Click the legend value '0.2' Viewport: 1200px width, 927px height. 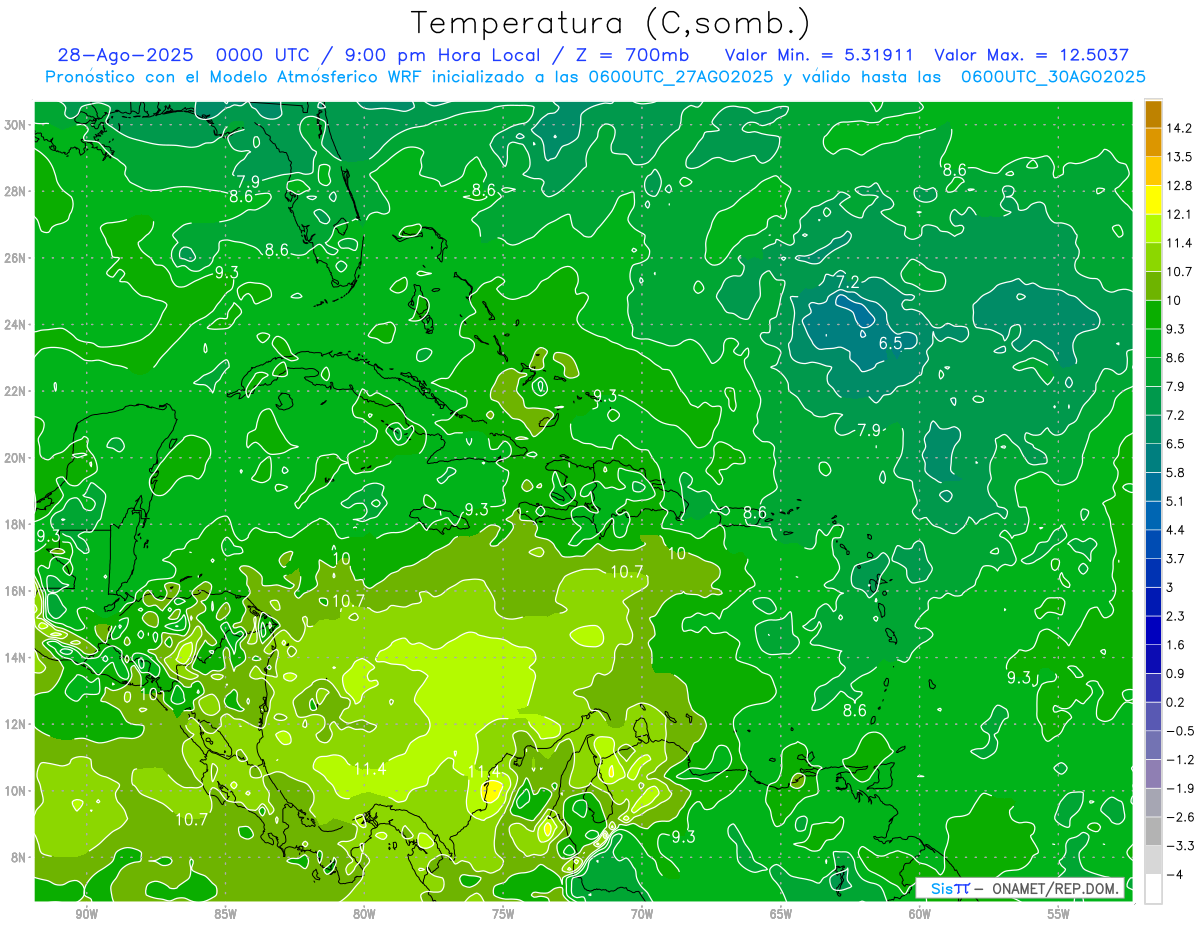1176,702
